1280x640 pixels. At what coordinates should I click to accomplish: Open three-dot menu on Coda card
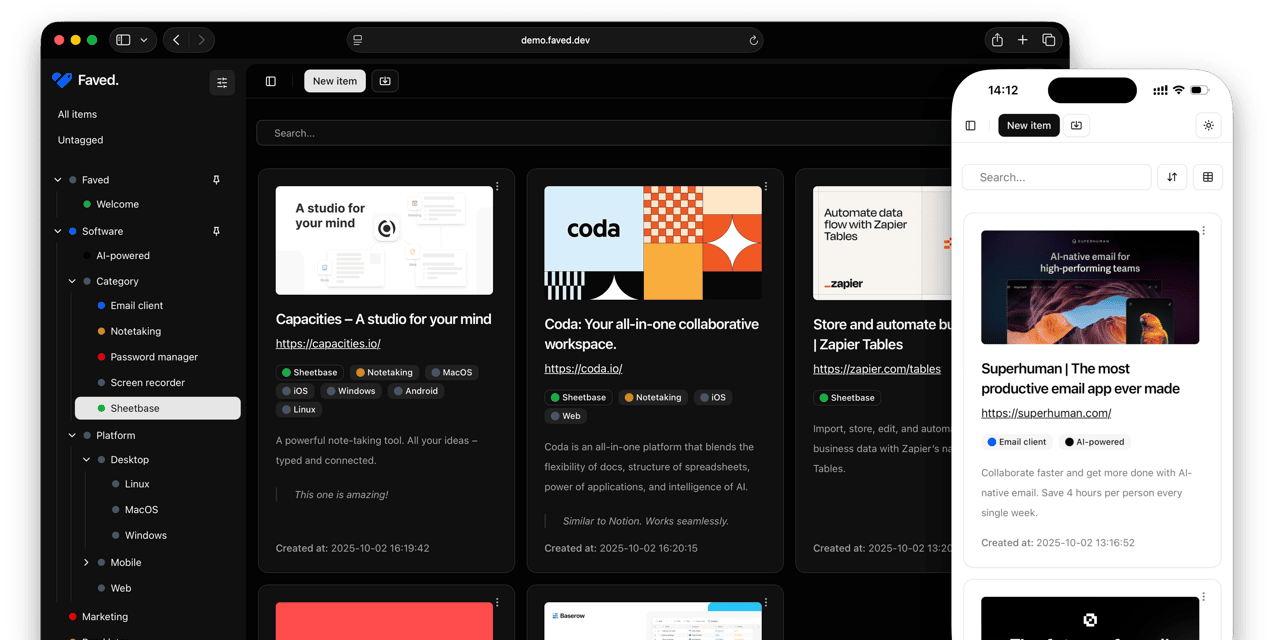[x=766, y=187]
